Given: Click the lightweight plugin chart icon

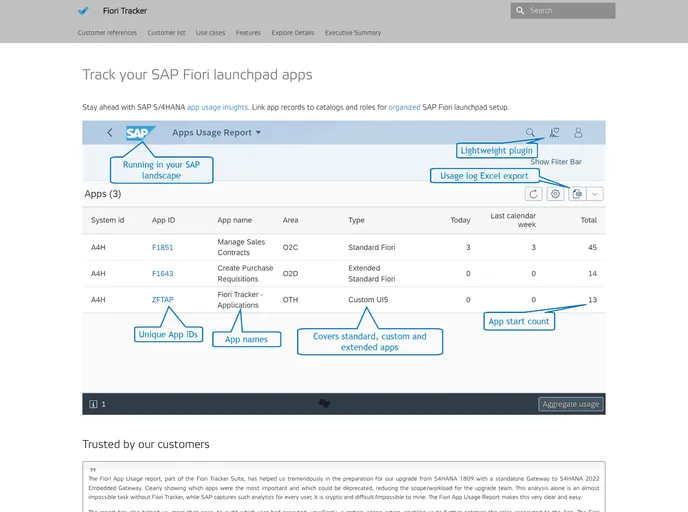Looking at the screenshot, I should coord(554,132).
